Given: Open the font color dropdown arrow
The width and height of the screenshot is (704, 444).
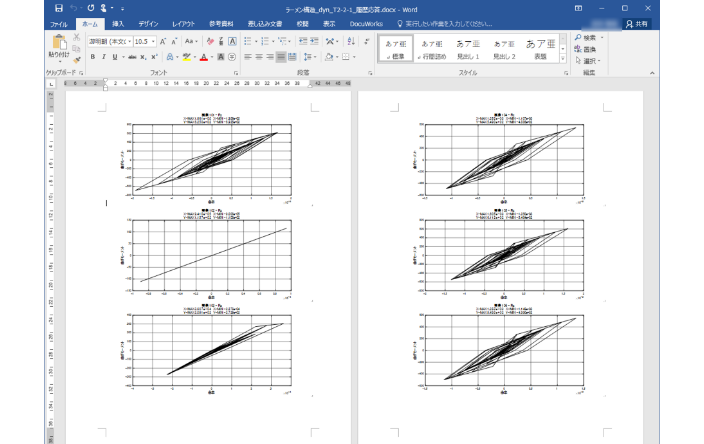Looking at the screenshot, I should 213,57.
